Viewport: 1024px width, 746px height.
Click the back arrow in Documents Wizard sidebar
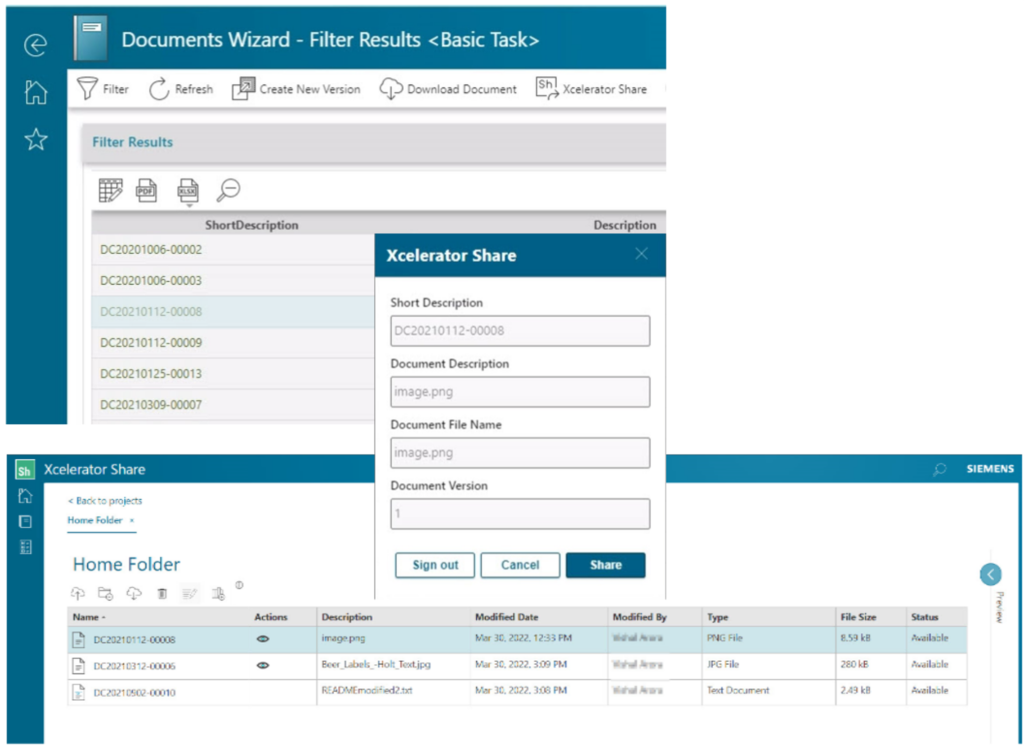click(35, 44)
